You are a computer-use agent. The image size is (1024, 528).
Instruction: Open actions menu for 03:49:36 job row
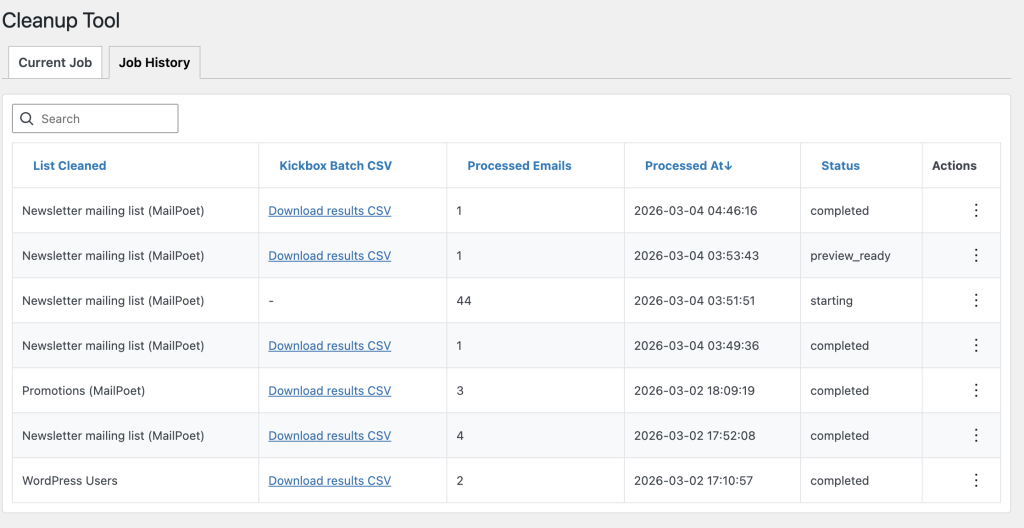[x=976, y=346]
